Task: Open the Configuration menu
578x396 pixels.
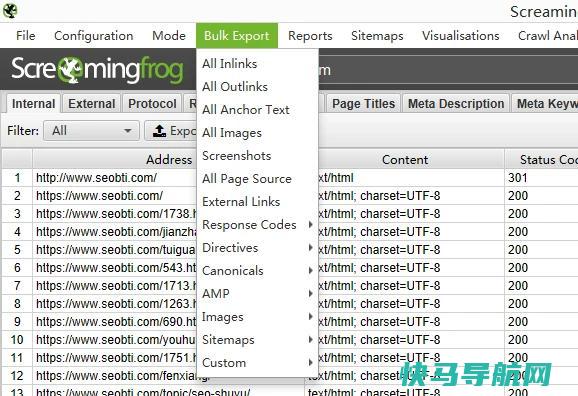Action: tap(94, 36)
